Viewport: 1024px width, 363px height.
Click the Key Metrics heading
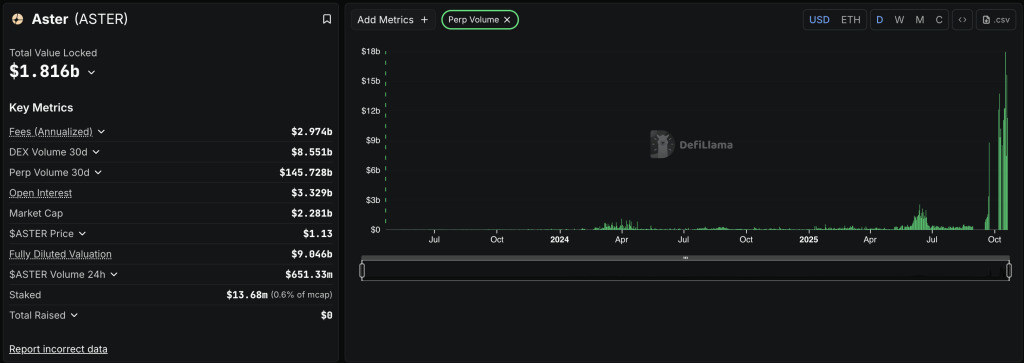coord(41,108)
